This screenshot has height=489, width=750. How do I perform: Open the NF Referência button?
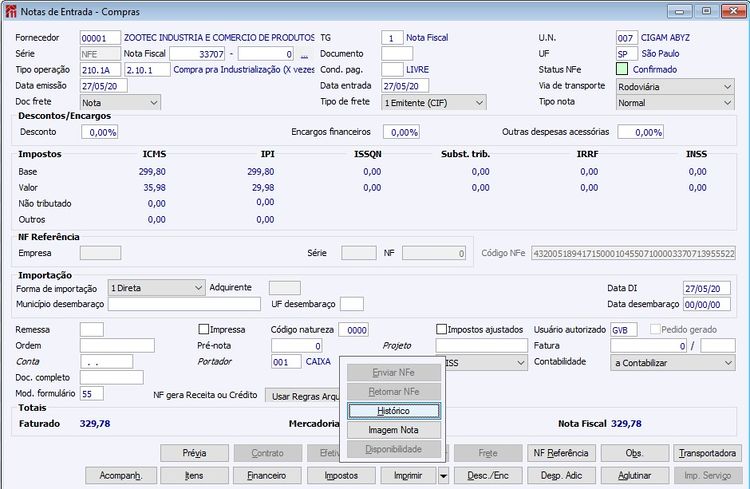pos(562,453)
